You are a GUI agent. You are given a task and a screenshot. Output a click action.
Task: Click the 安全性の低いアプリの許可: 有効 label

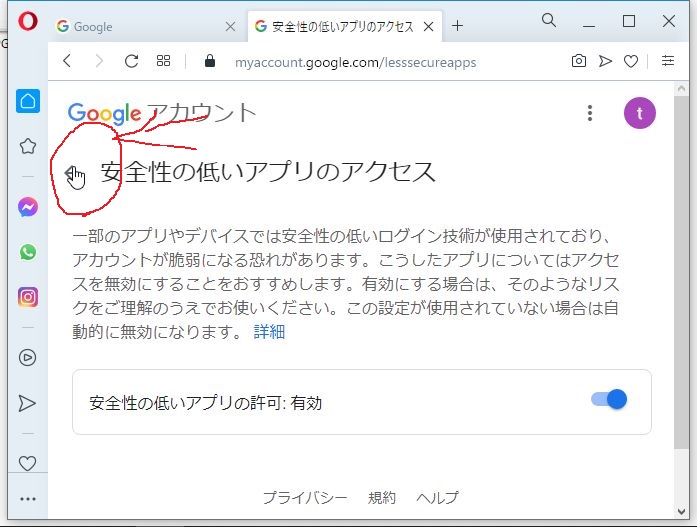coord(205,403)
